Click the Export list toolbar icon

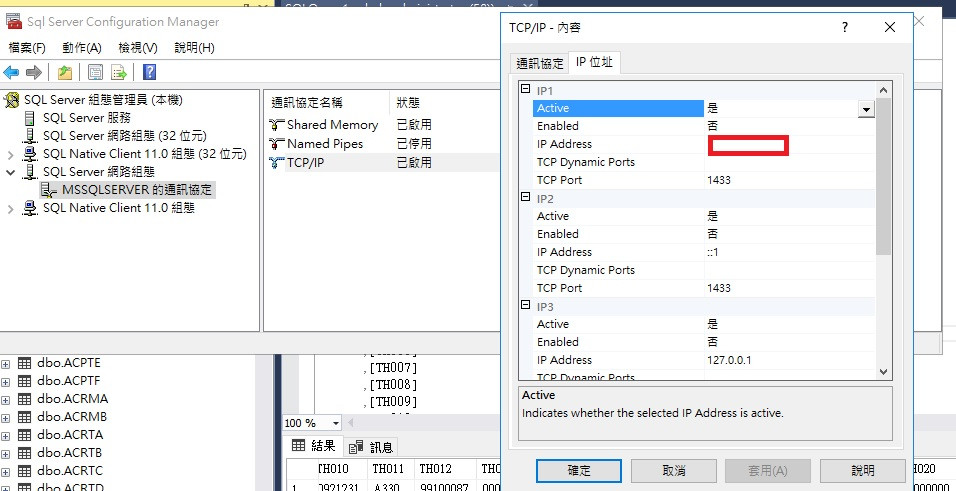[x=118, y=73]
